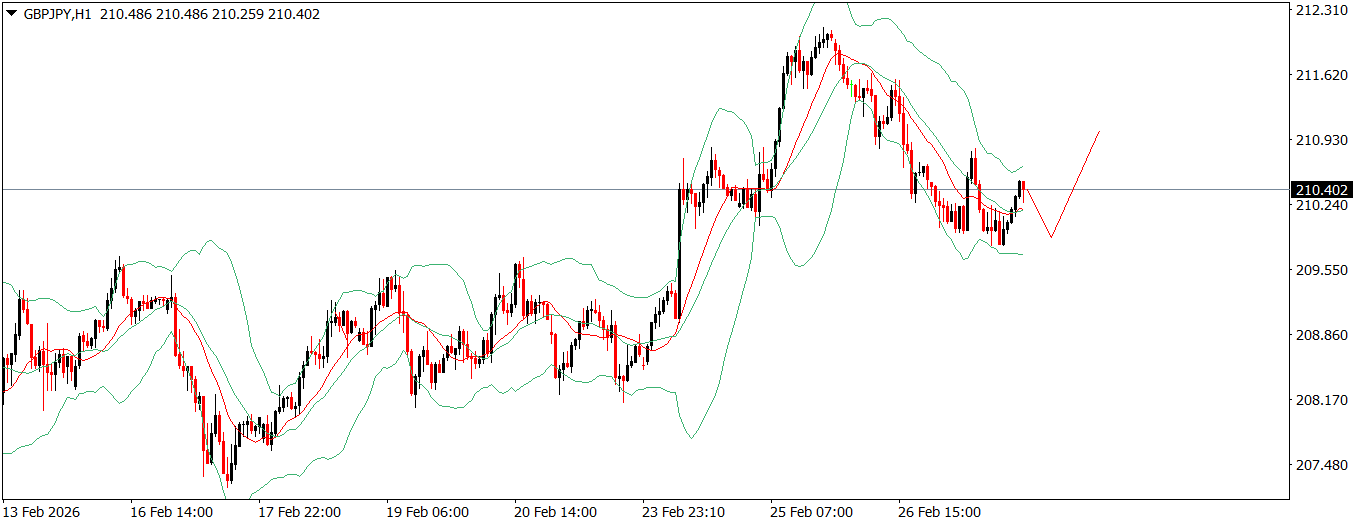Viewport: 1361px width, 526px height.
Task: Click the OHLC values 210.486 210.486 210.259 210.402
Action: click(210, 14)
